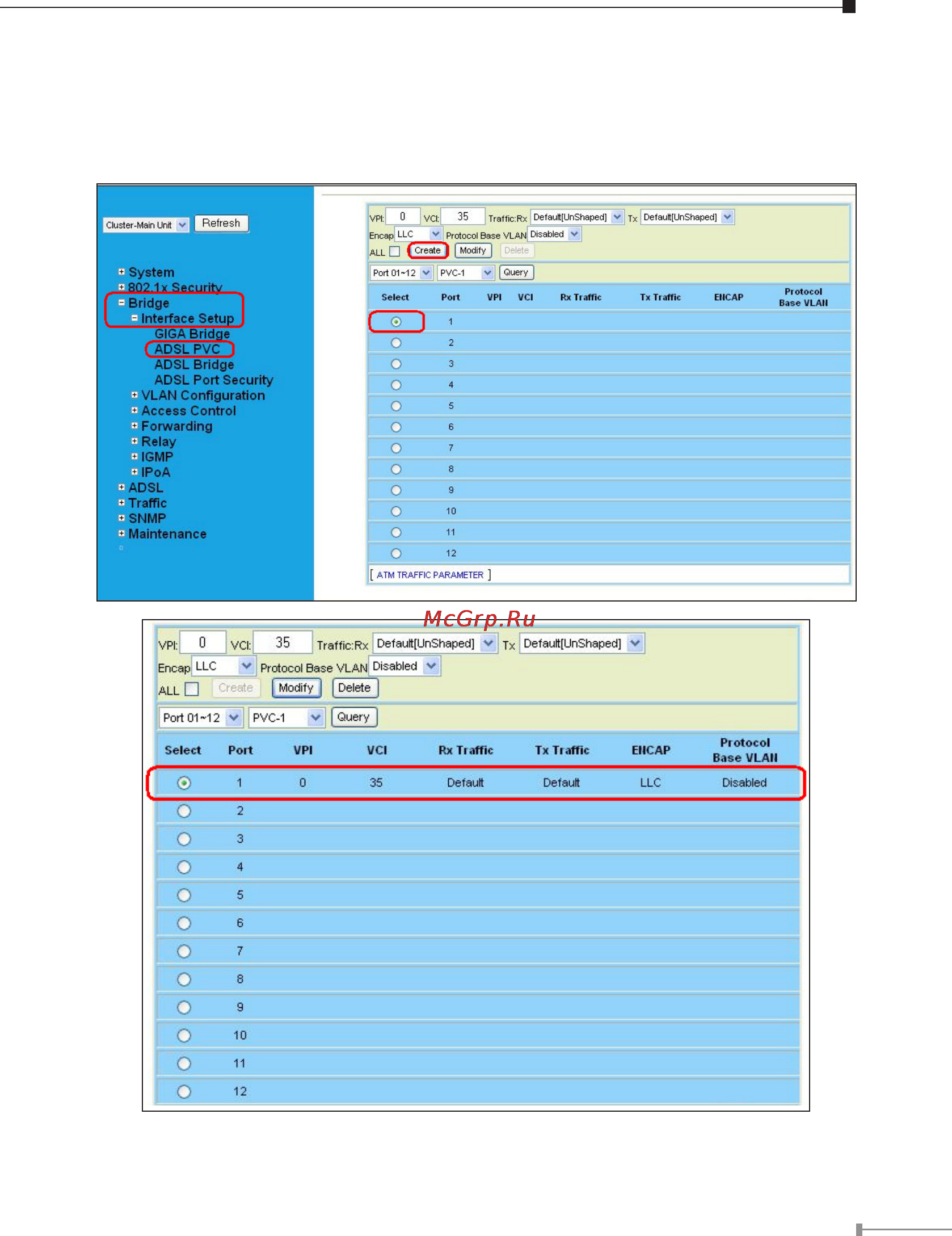The height and width of the screenshot is (1236, 952).
Task: Open Tx traffic dropdown in upper panel
Action: point(687,217)
